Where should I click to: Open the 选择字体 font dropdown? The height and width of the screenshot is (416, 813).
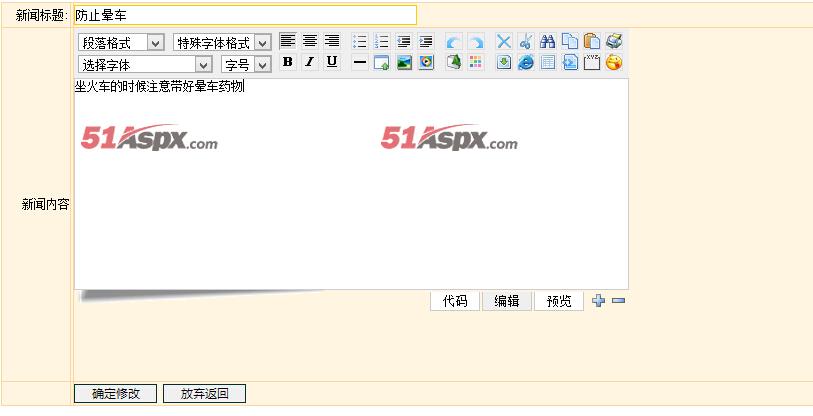(145, 64)
